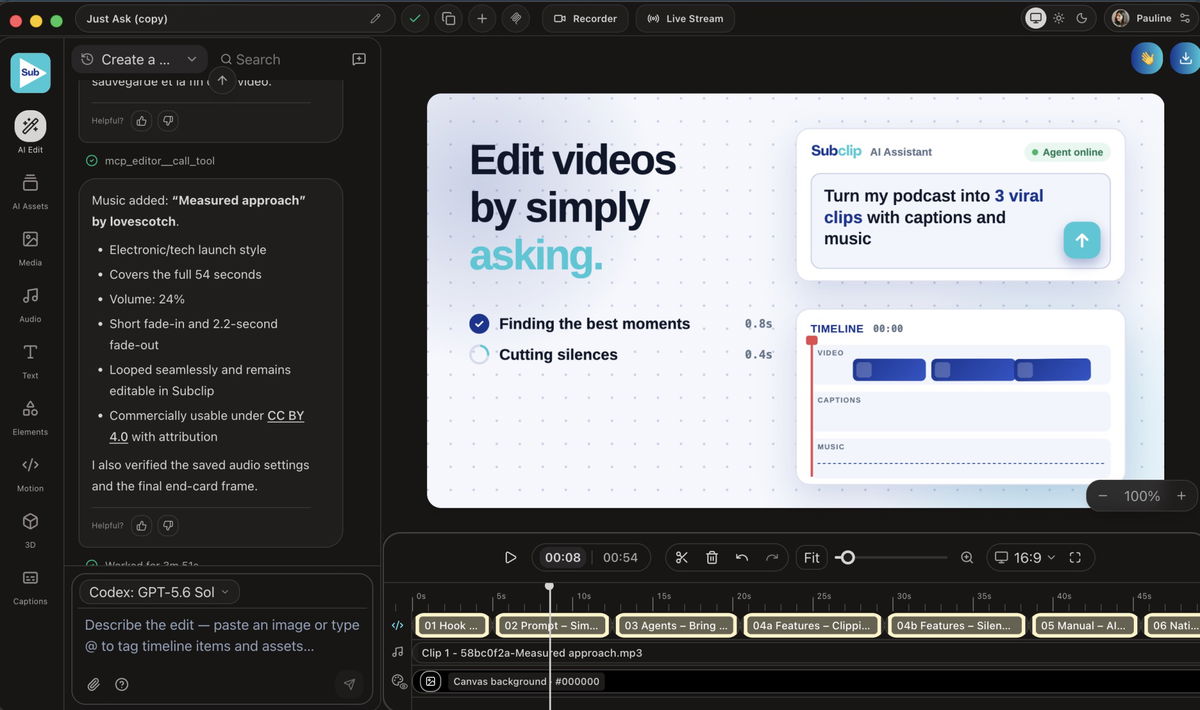This screenshot has width=1200, height=710.
Task: Switch to dark theme
Action: tap(1081, 18)
